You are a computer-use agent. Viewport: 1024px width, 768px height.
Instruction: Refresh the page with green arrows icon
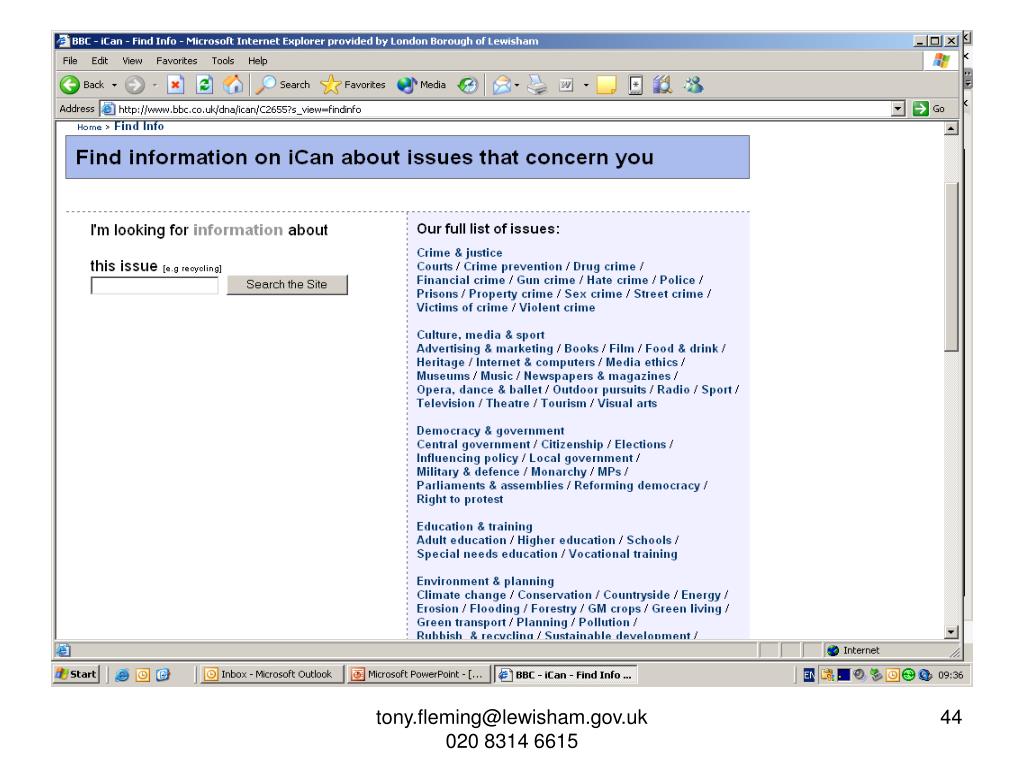click(204, 84)
